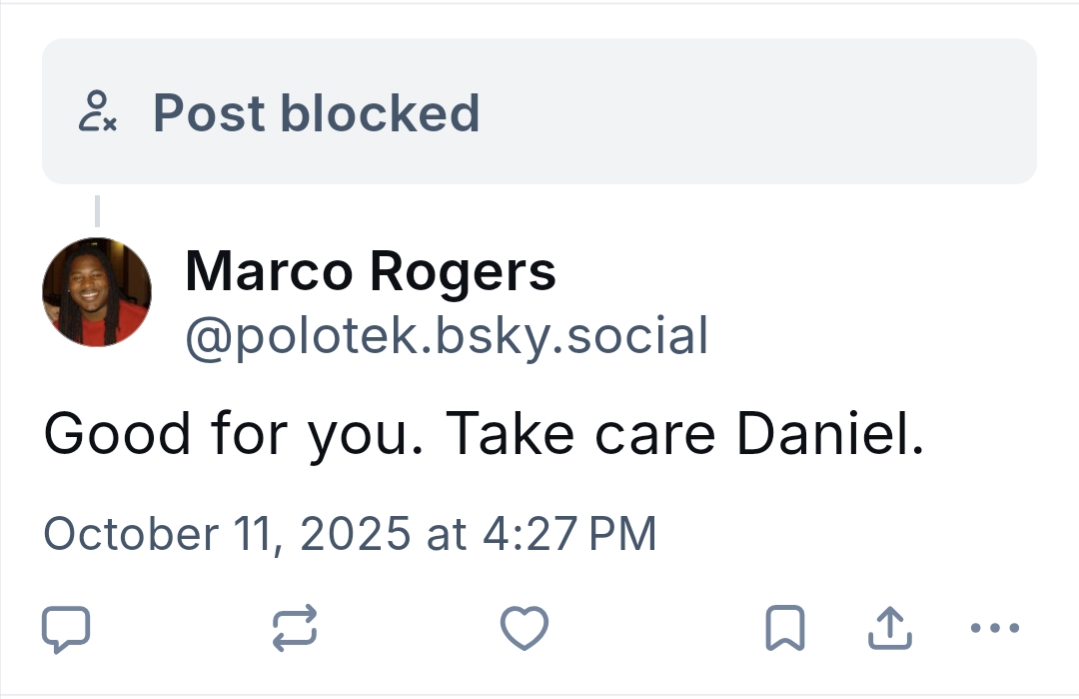
Task: Visit the profile via the name Marco Rogers
Action: 370,271
